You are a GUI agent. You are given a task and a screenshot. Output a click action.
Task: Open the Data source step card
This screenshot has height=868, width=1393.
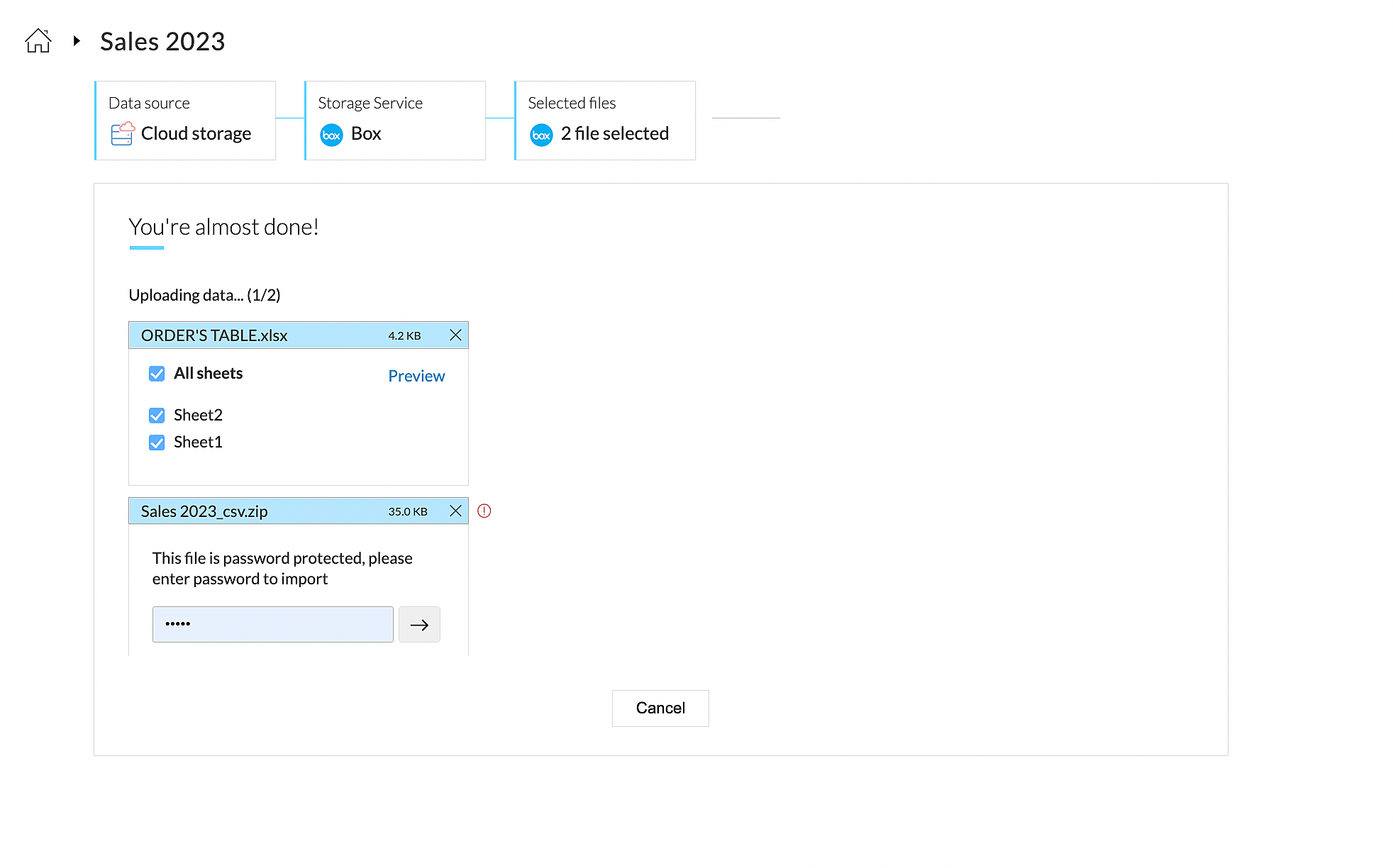185,120
